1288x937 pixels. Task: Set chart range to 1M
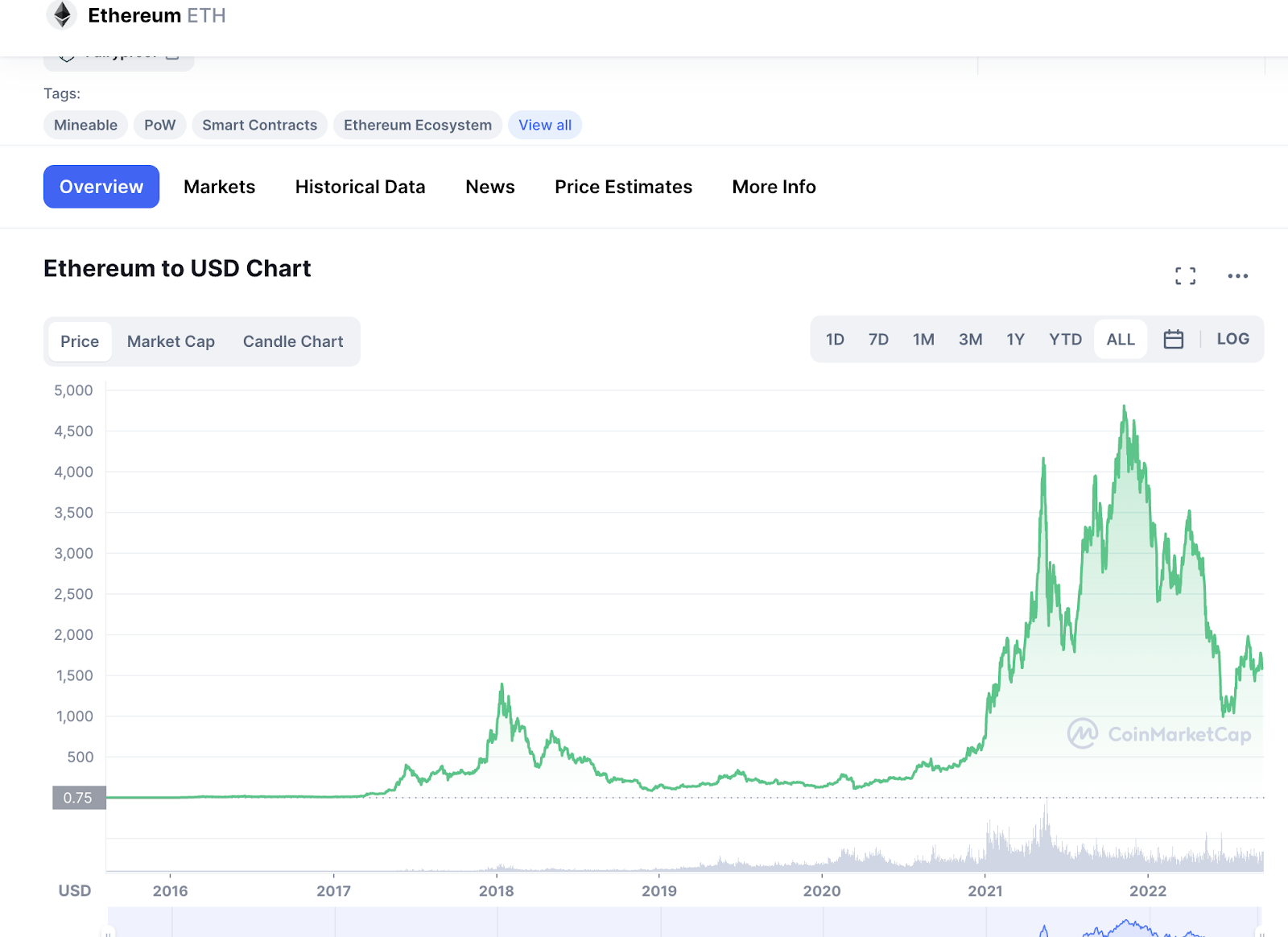923,339
